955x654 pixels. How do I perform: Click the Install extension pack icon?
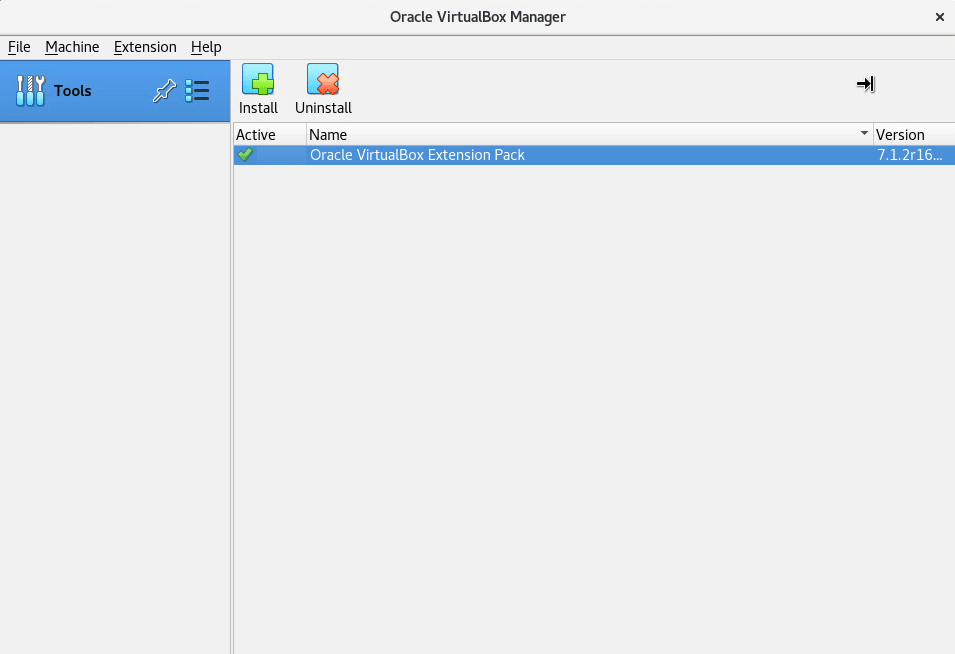pyautogui.click(x=258, y=80)
